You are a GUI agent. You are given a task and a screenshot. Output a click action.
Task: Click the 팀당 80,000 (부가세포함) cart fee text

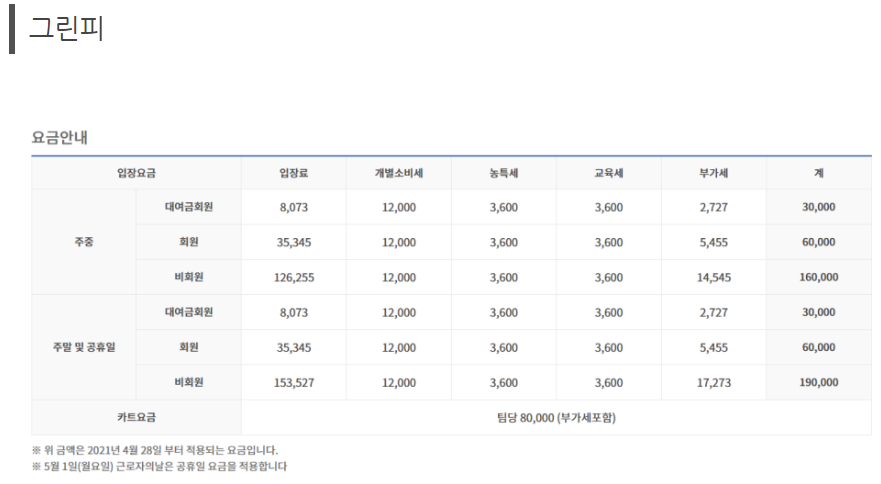point(556,418)
